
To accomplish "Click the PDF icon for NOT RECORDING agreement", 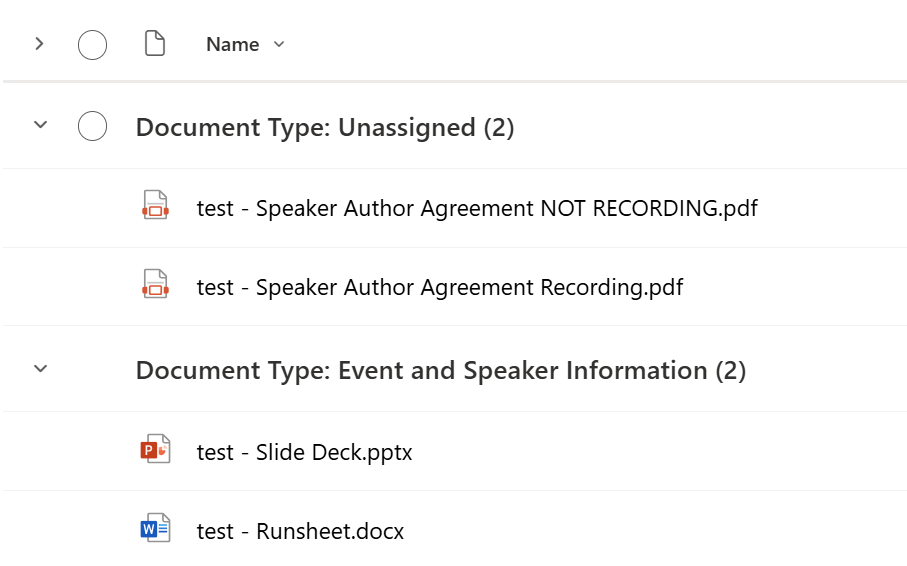I will click(x=155, y=207).
